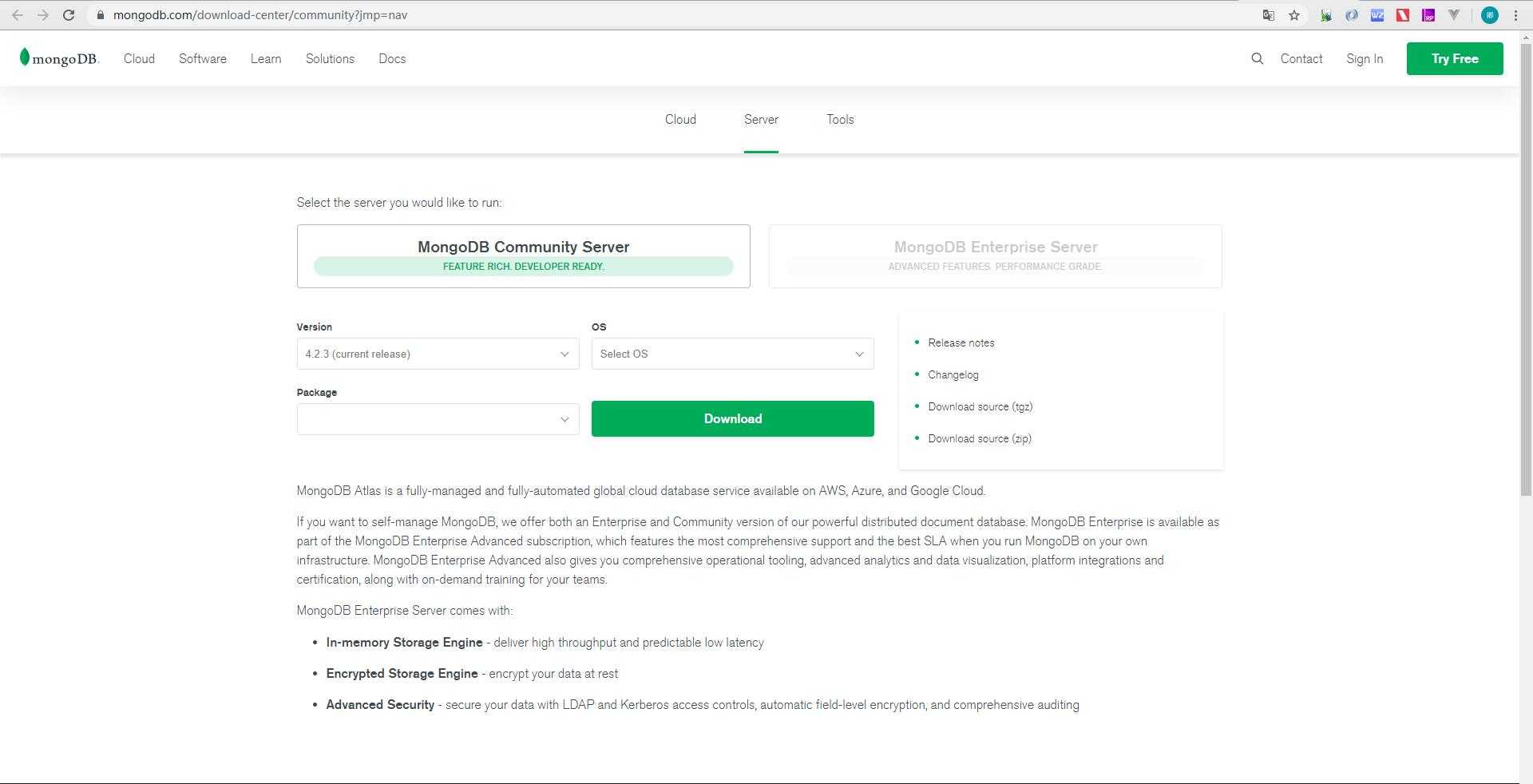Image resolution: width=1533 pixels, height=784 pixels.
Task: Open the Release notes link
Action: tap(961, 343)
